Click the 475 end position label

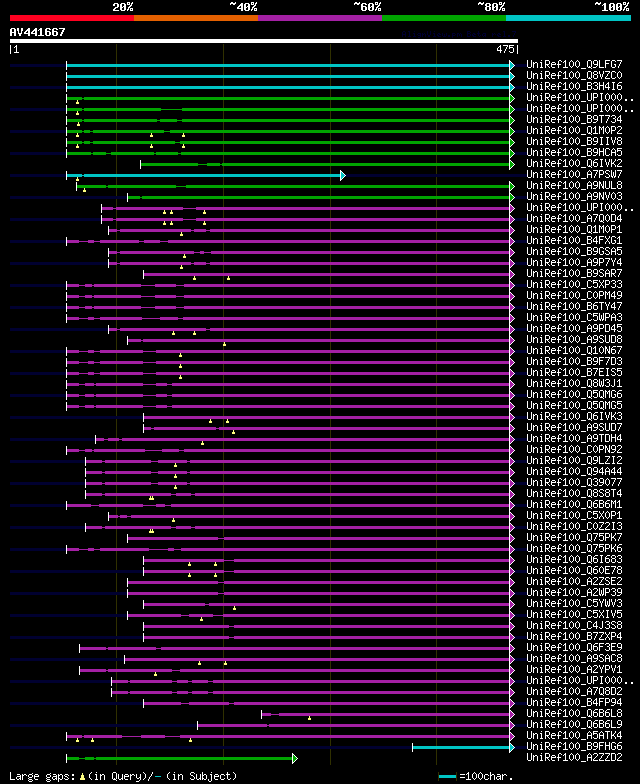(x=506, y=49)
